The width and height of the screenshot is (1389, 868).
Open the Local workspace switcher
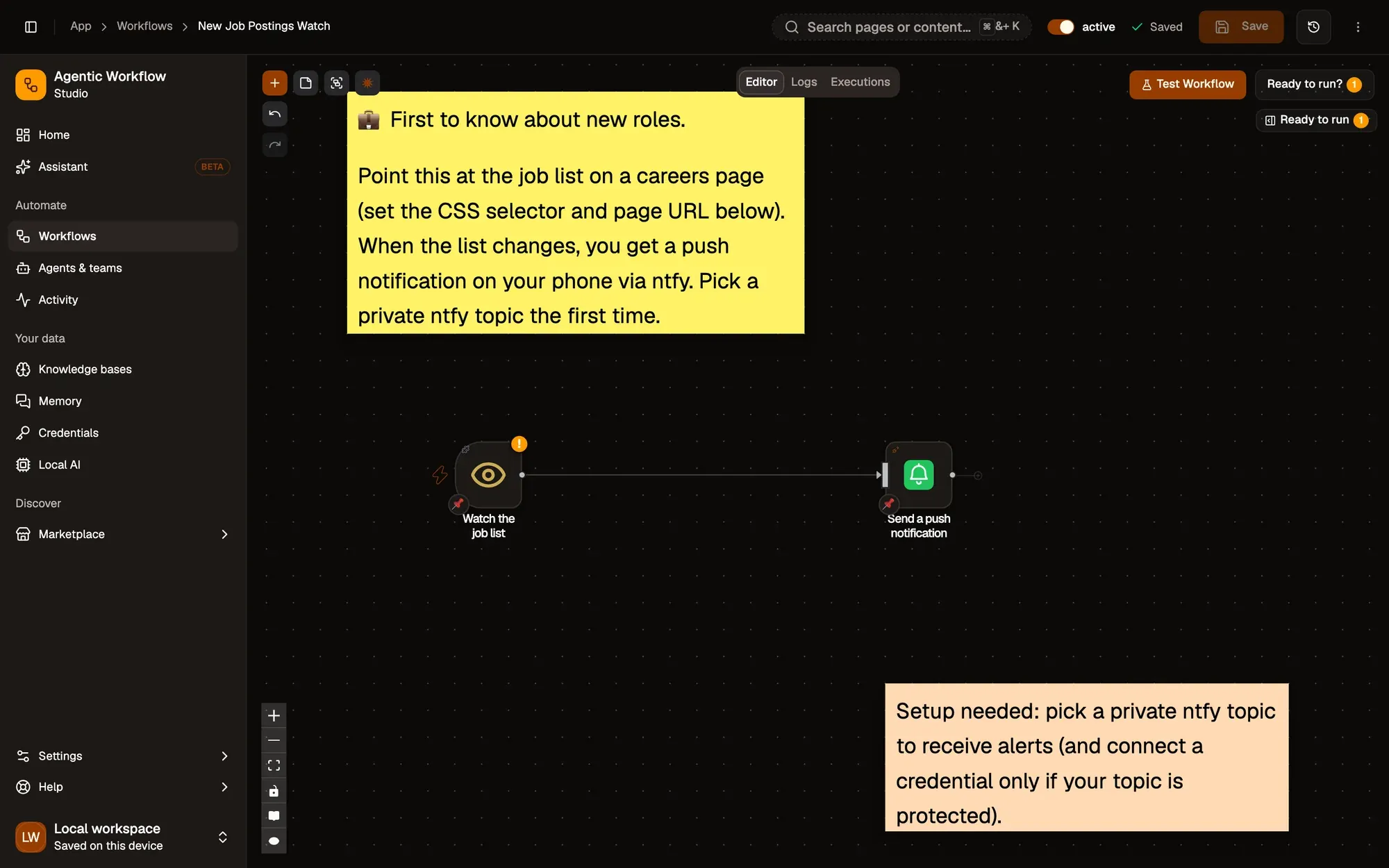click(x=123, y=837)
